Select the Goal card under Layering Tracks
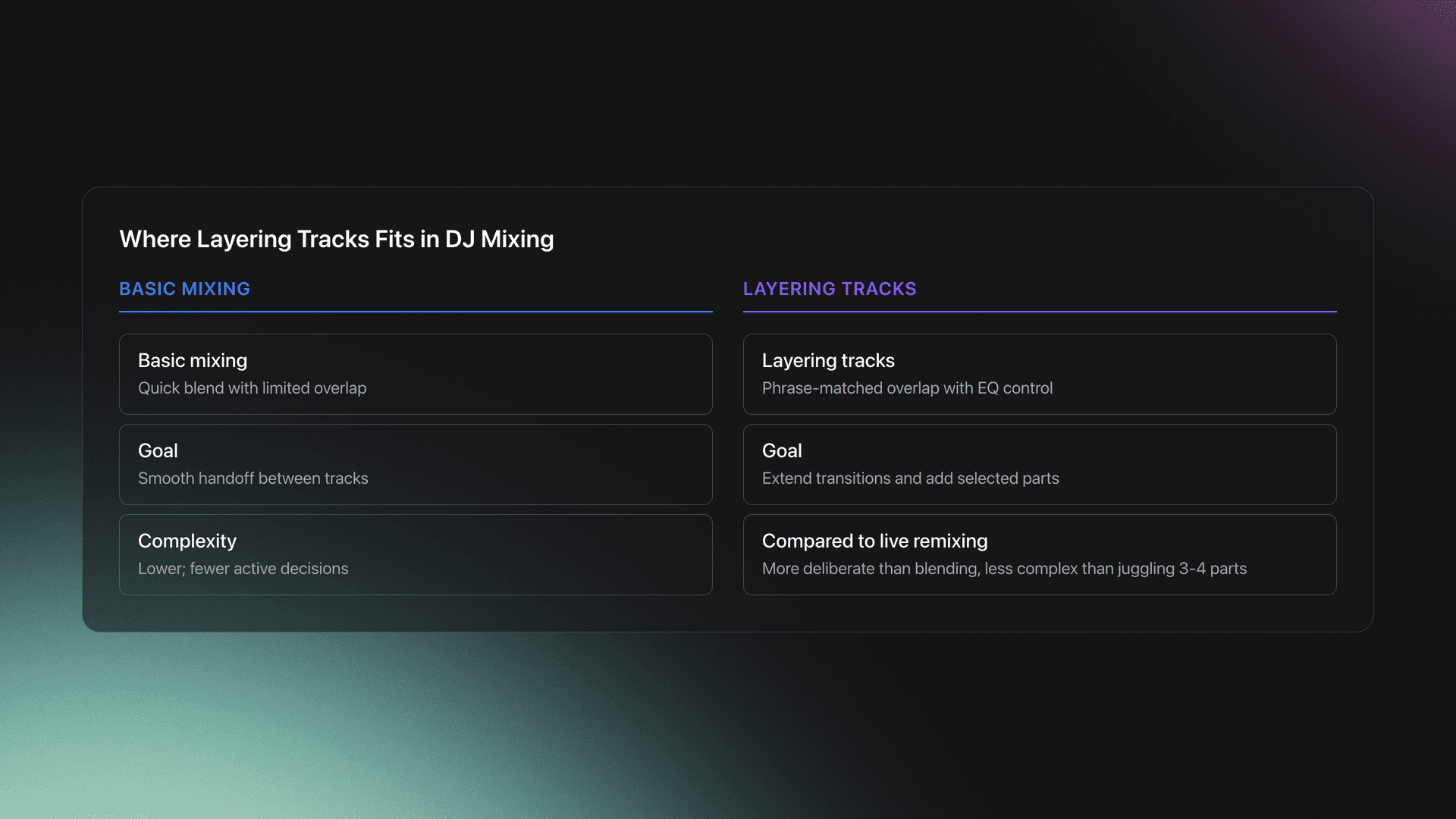 click(x=1040, y=464)
